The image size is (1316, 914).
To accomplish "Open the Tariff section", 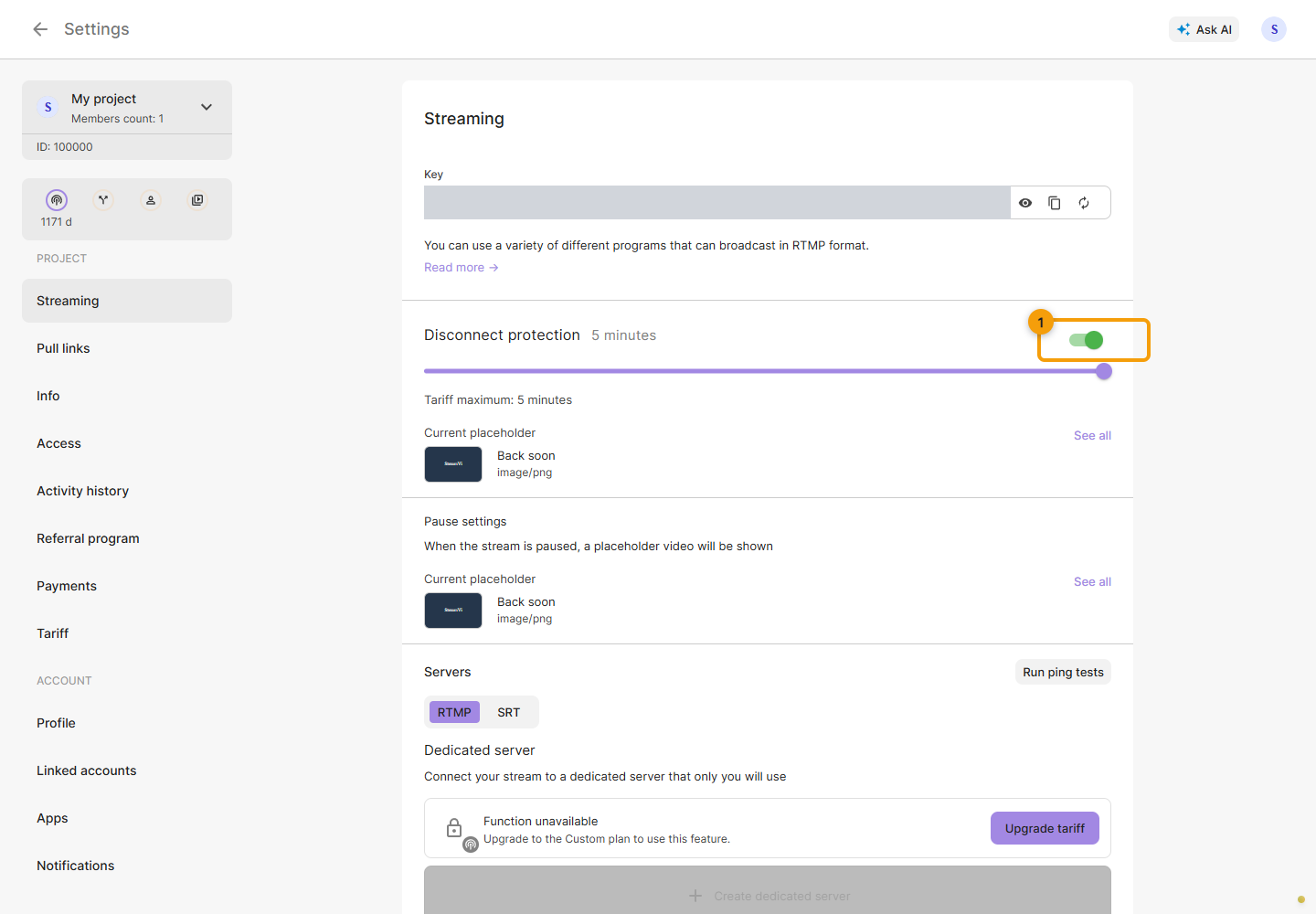I will coord(127,633).
